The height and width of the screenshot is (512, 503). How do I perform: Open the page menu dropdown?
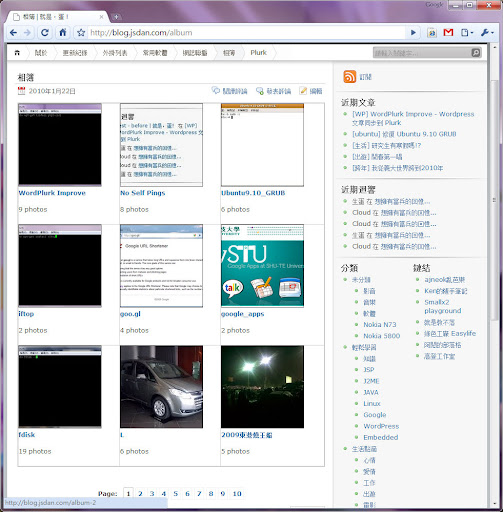click(467, 33)
